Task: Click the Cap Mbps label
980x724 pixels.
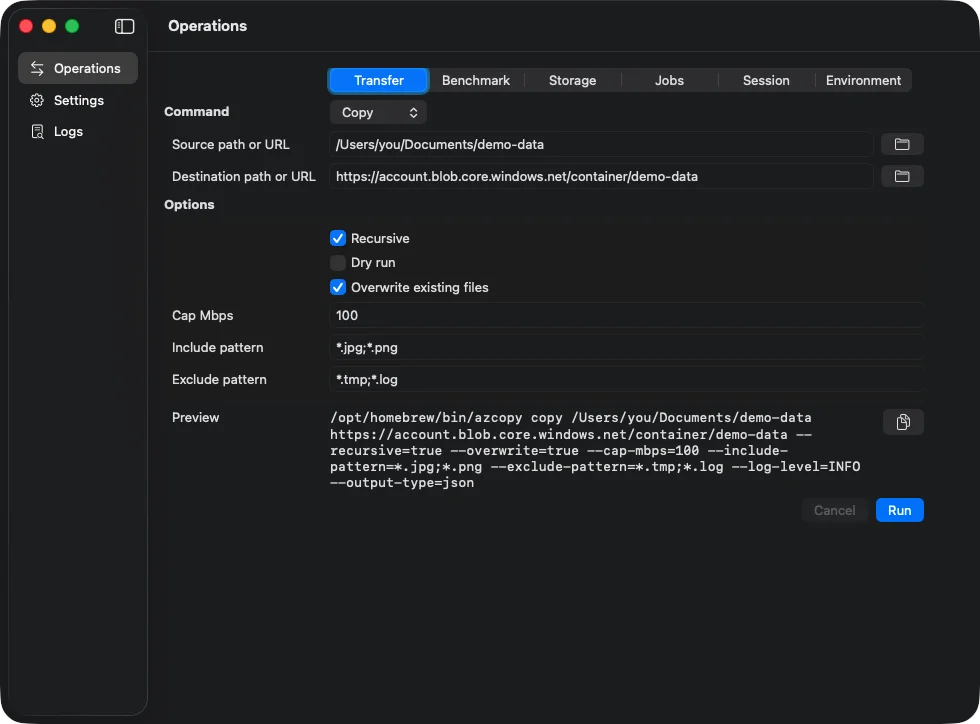Action: click(202, 315)
